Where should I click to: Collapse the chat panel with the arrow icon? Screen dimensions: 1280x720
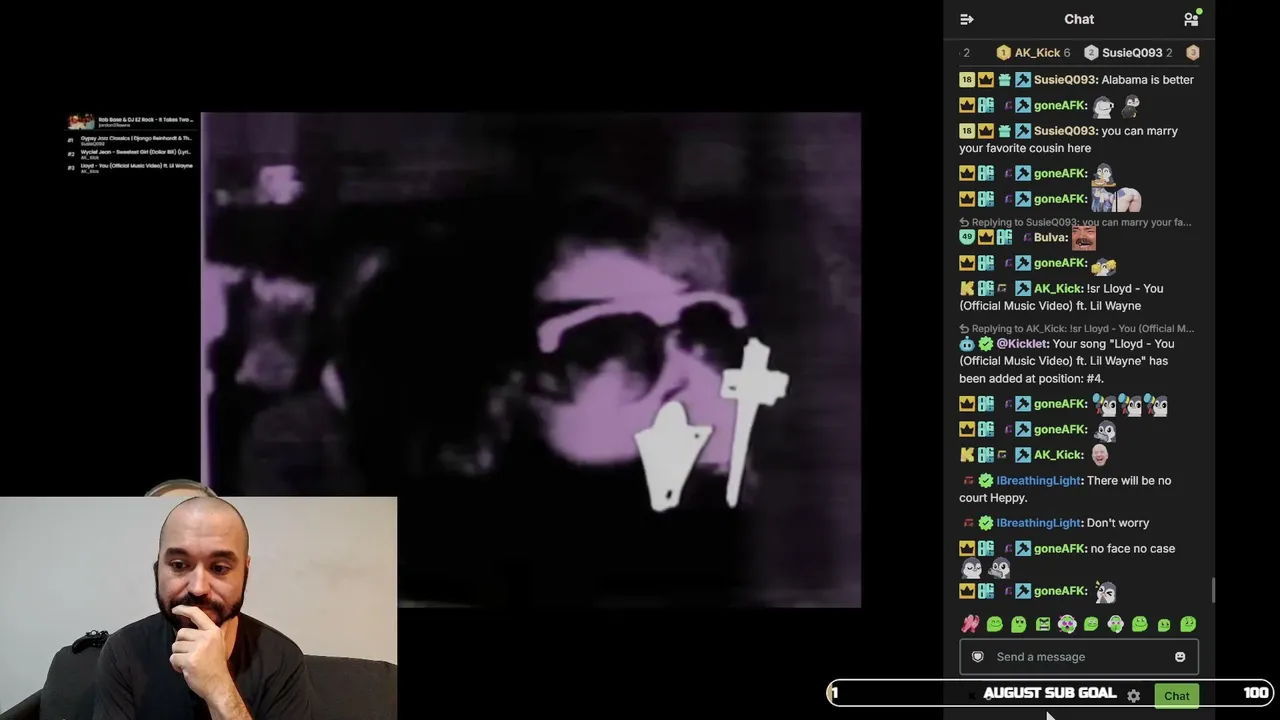click(x=966, y=19)
